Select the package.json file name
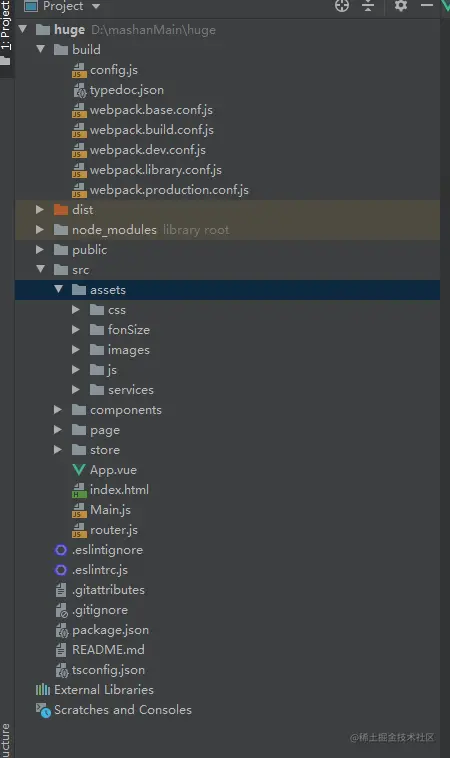Image resolution: width=450 pixels, height=758 pixels. point(110,630)
